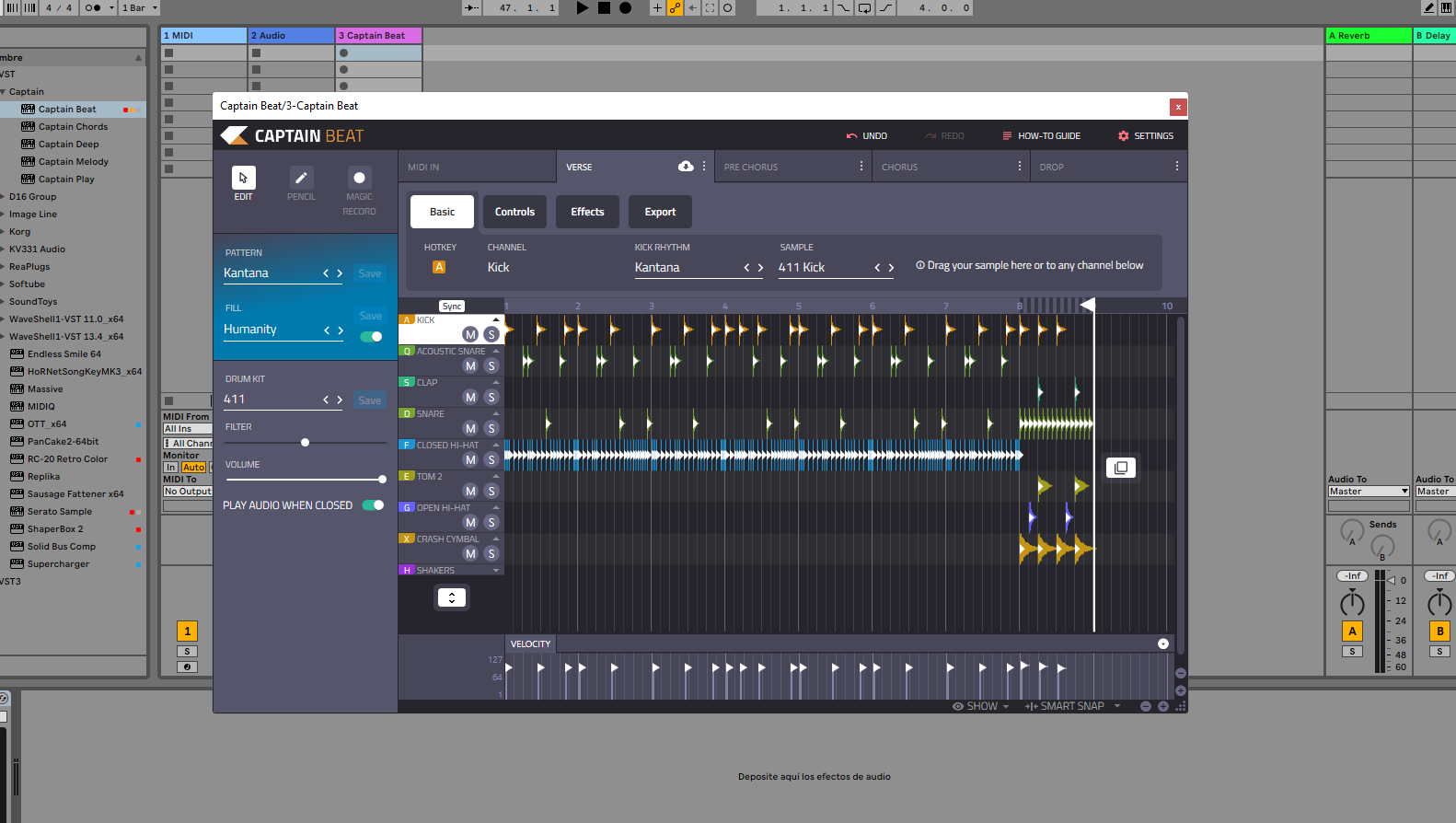Toggle track 1 activator in Ableton
Viewport: 1456px width, 823px height.
coord(187,631)
